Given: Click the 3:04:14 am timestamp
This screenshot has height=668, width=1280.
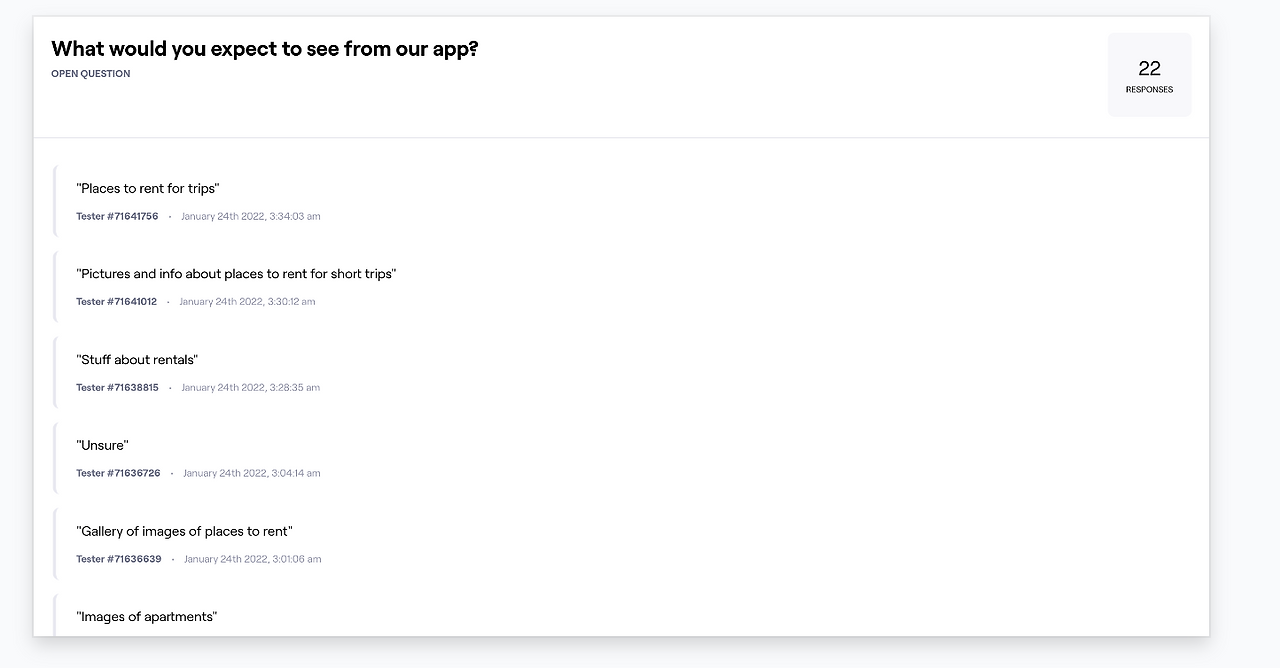Looking at the screenshot, I should (x=251, y=474).
